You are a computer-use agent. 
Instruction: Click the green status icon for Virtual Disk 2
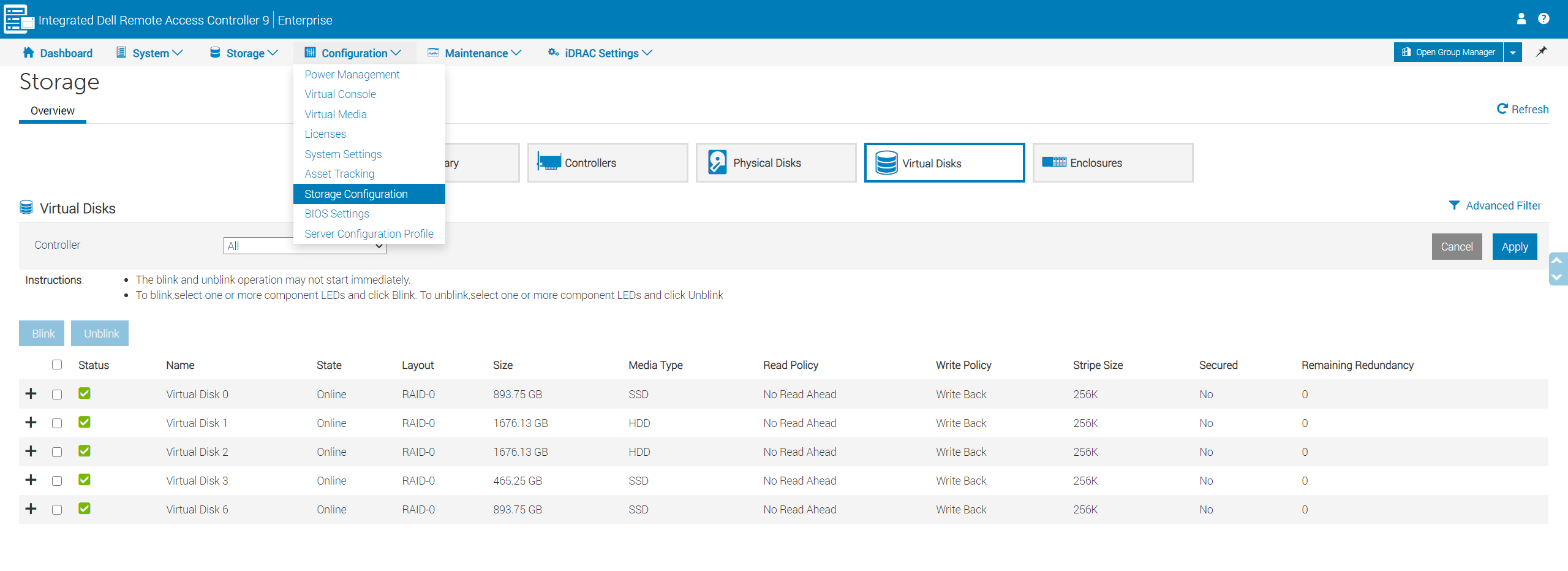[x=85, y=451]
